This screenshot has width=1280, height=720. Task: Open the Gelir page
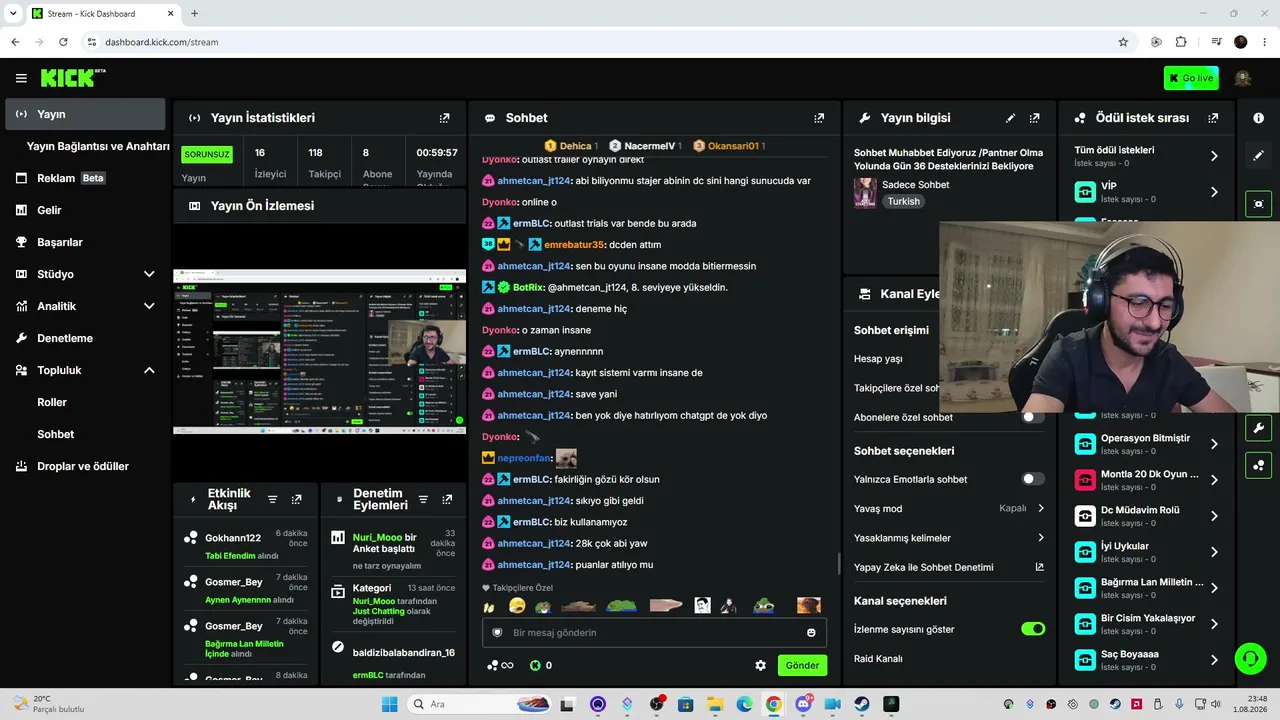85,210
